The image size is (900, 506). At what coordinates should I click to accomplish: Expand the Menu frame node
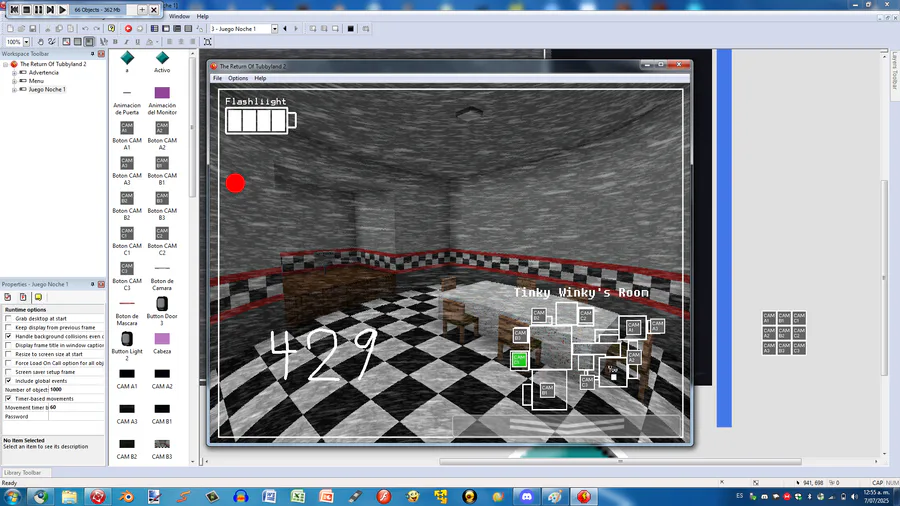[x=14, y=81]
